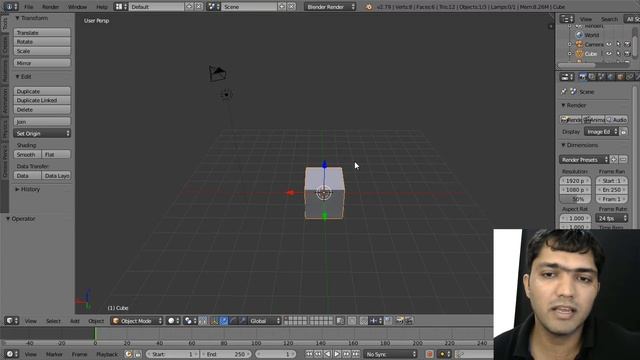
Task: Open the Add menu in 3D viewport header
Action: pyautogui.click(x=75, y=321)
